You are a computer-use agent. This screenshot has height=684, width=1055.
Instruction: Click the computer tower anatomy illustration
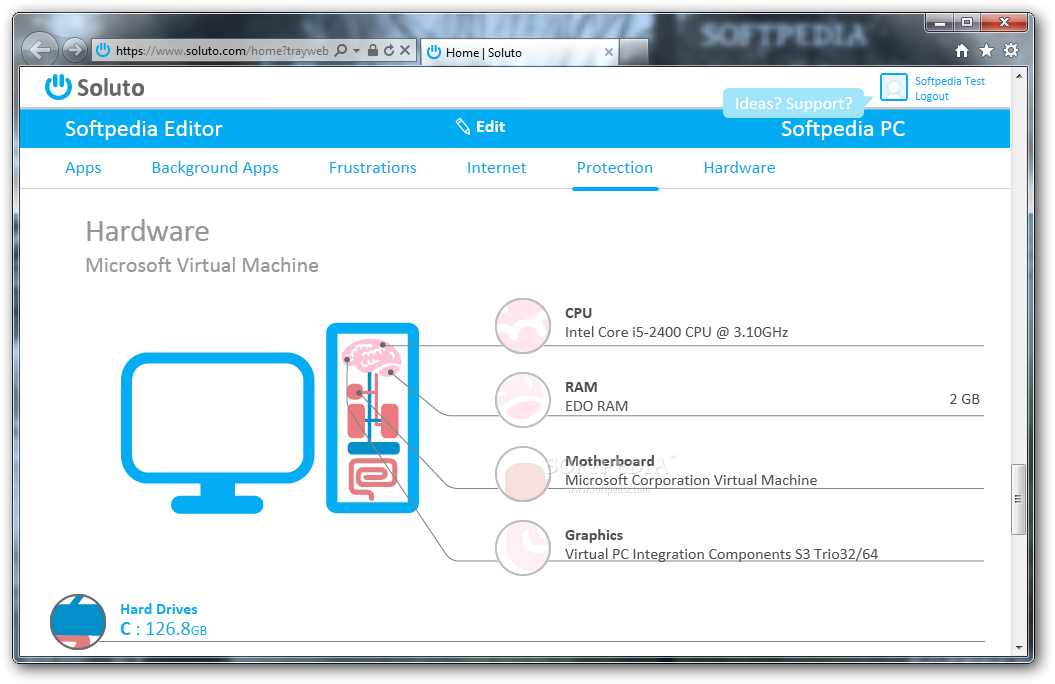tap(373, 418)
